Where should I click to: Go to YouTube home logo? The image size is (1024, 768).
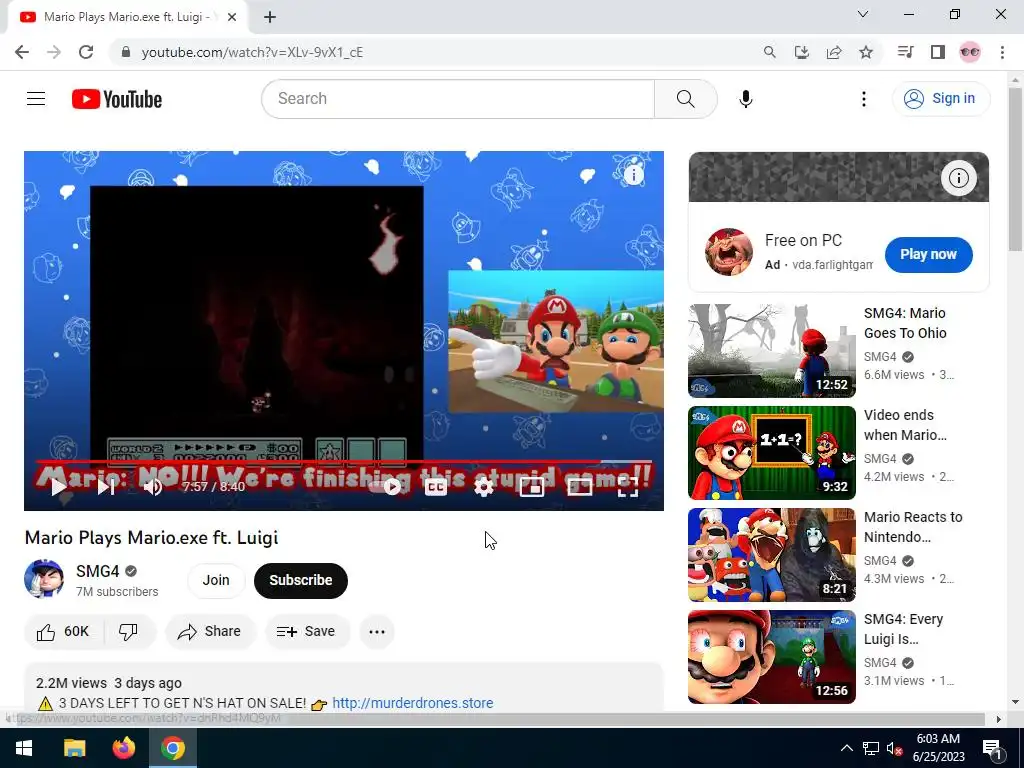[x=117, y=99]
